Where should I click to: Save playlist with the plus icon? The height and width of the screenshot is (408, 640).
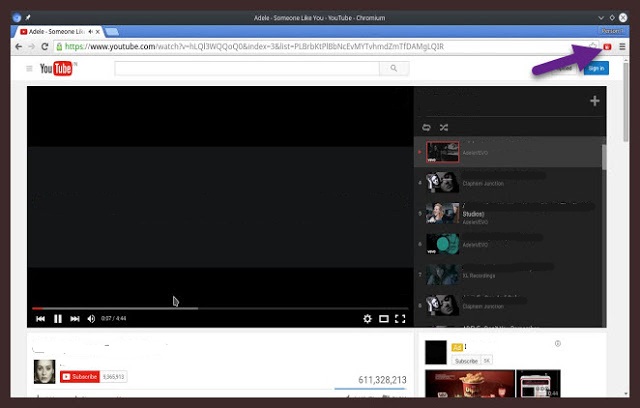[595, 101]
